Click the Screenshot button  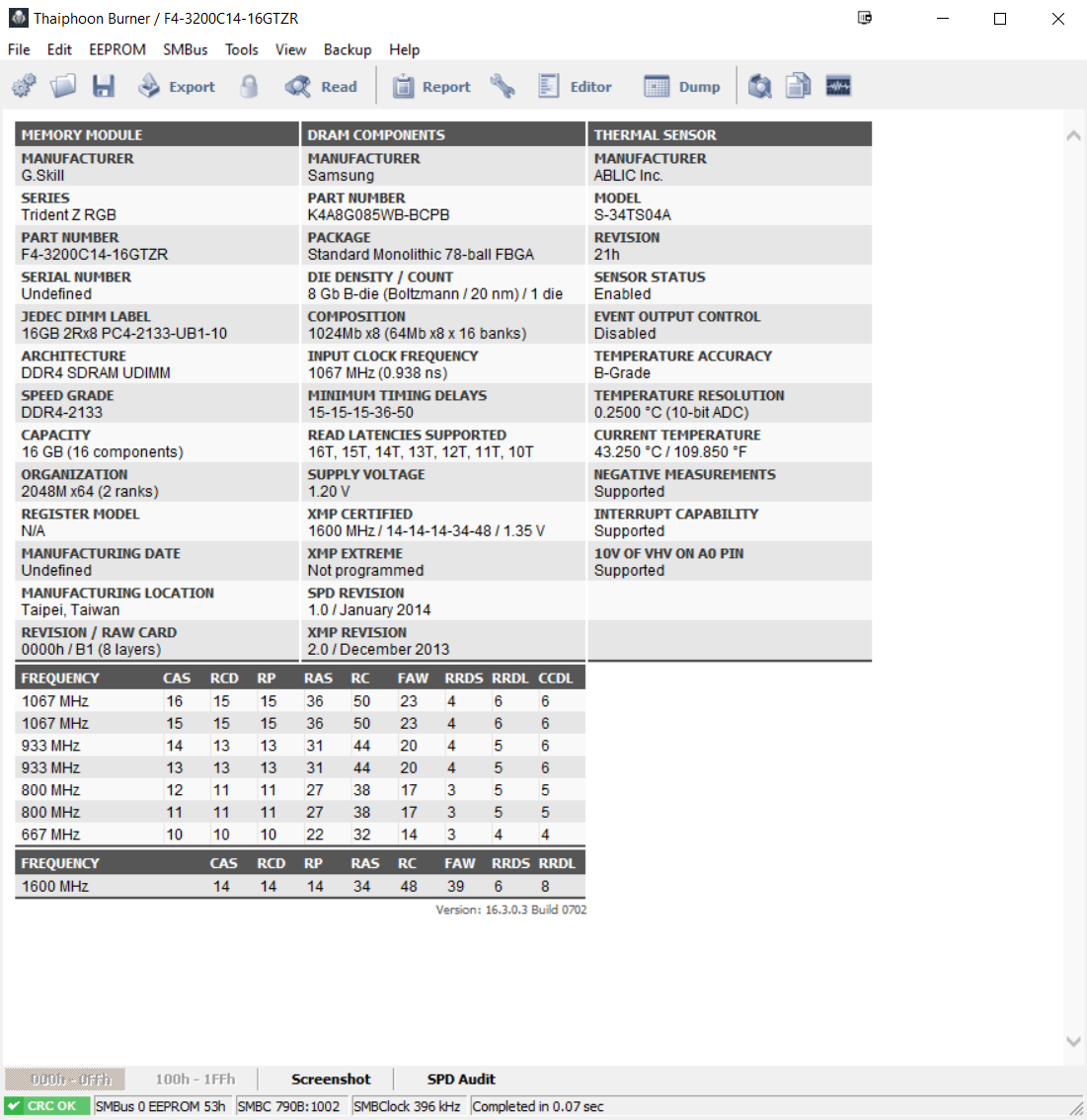[x=331, y=1079]
